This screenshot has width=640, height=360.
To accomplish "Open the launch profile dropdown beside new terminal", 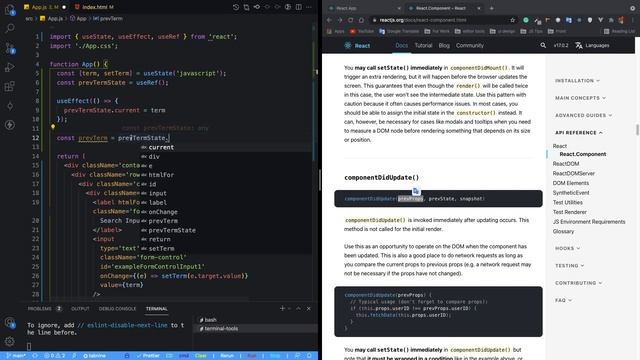I will tap(289, 309).
